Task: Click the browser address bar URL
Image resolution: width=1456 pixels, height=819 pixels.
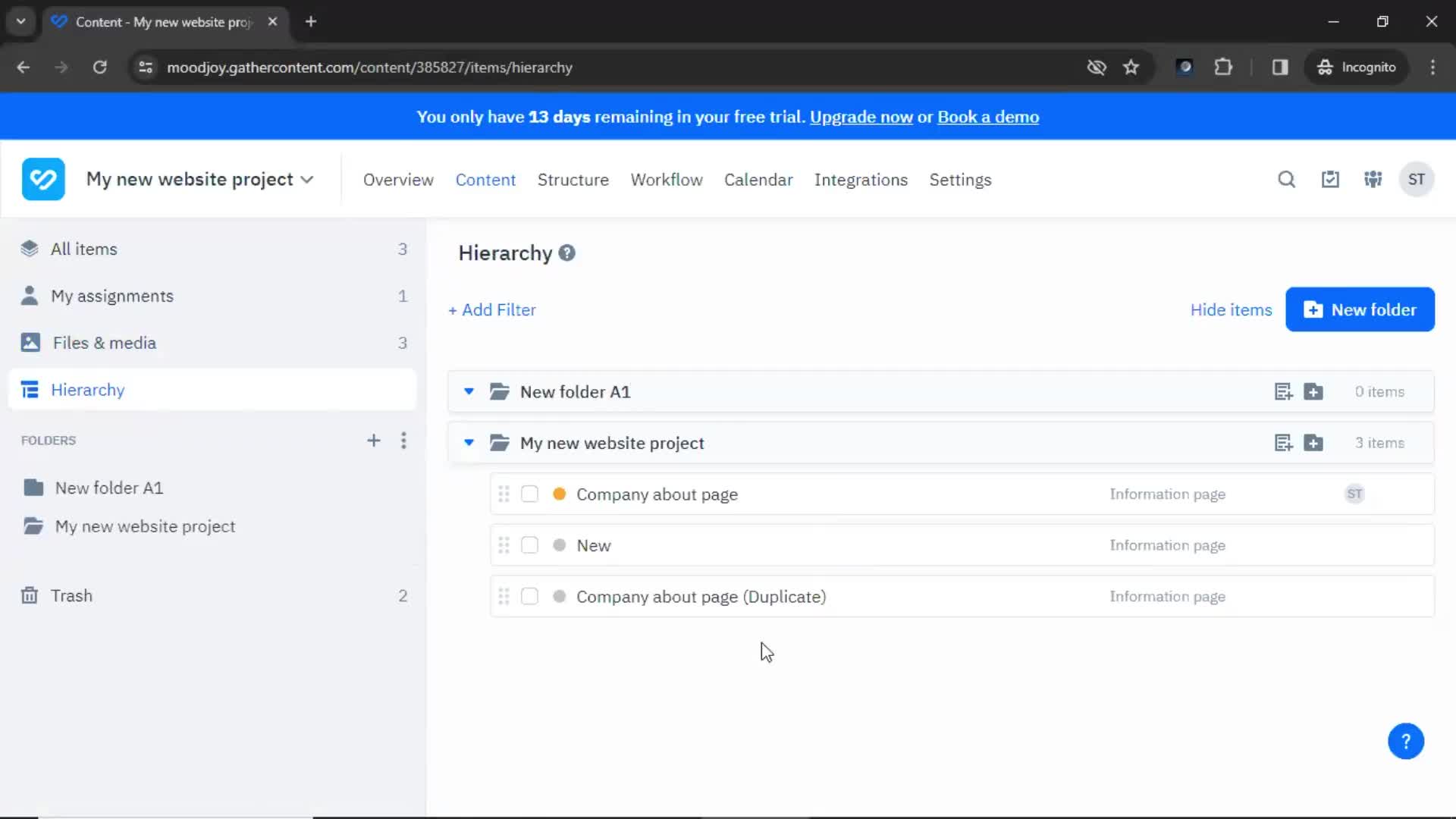Action: (369, 67)
